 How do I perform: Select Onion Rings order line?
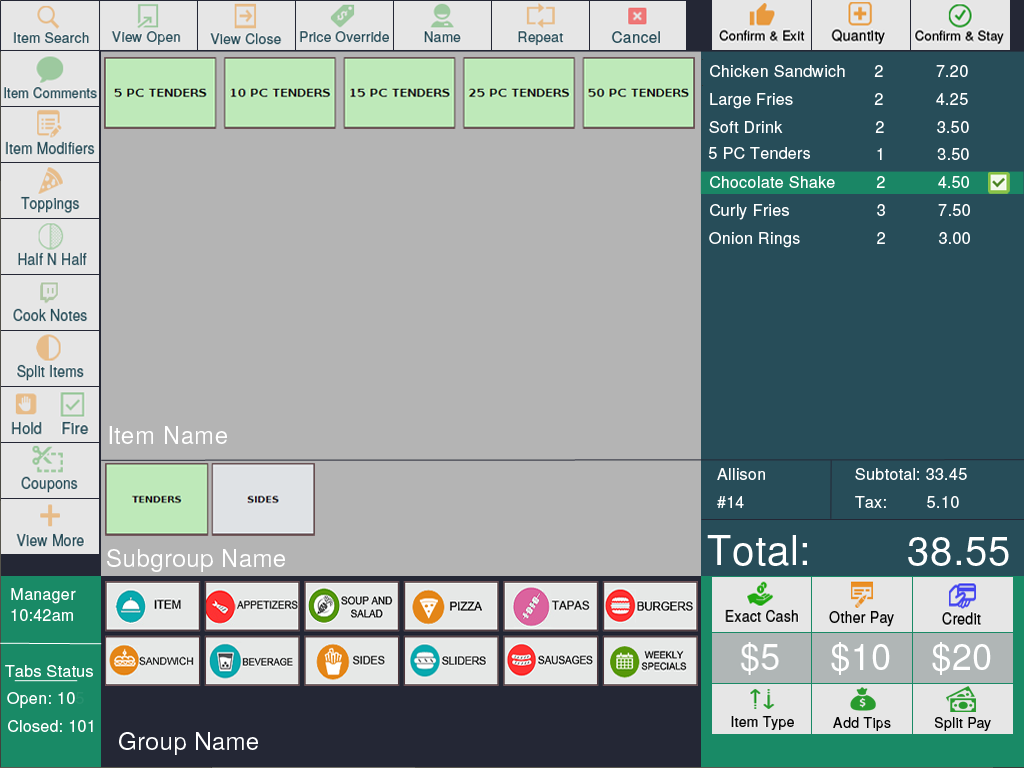[862, 238]
